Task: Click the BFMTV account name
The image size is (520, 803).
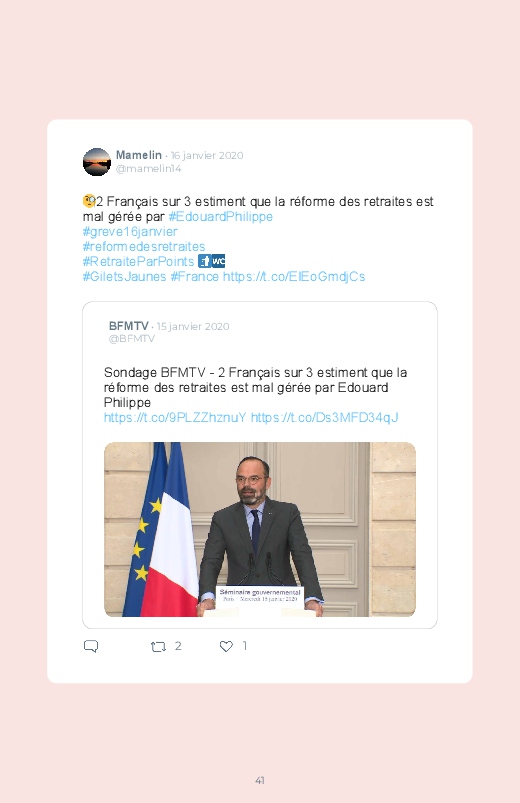Action: (129, 326)
